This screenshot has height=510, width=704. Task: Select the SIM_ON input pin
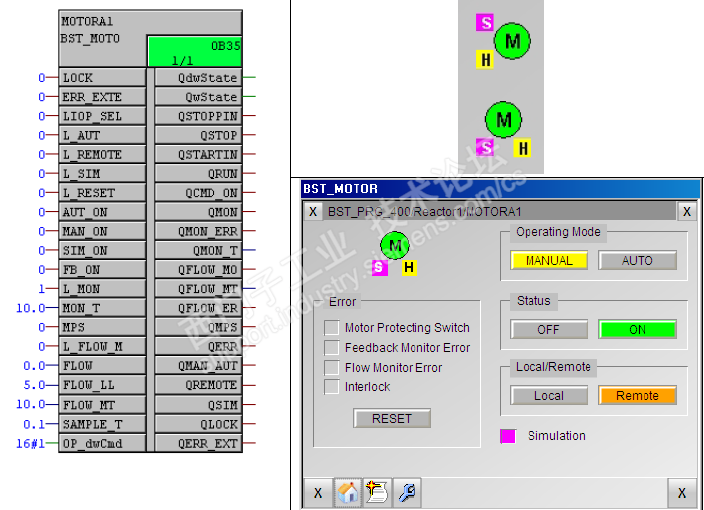pos(102,250)
